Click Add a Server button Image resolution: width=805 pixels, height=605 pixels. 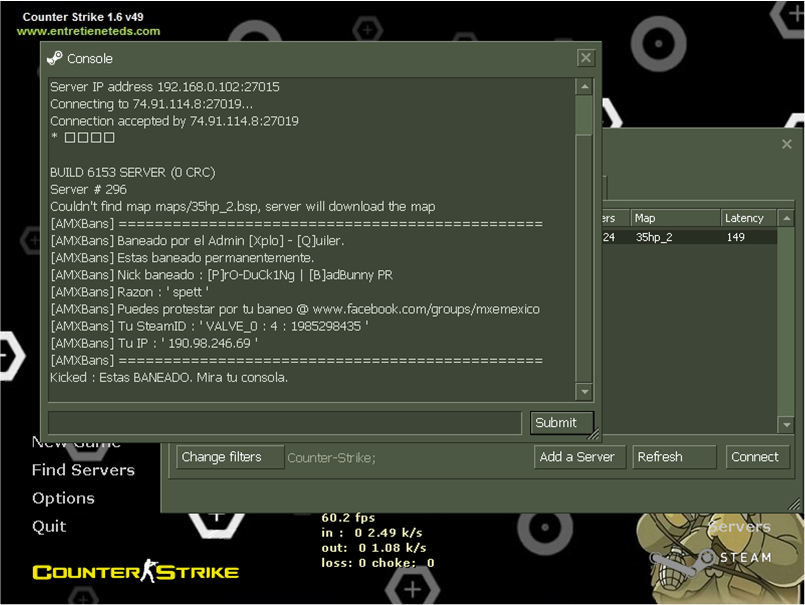coord(580,457)
